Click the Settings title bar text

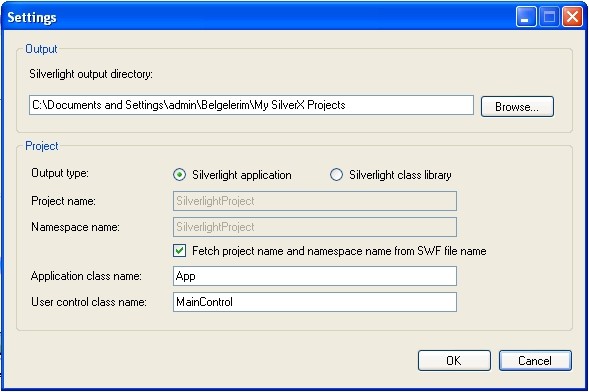pyautogui.click(x=32, y=18)
